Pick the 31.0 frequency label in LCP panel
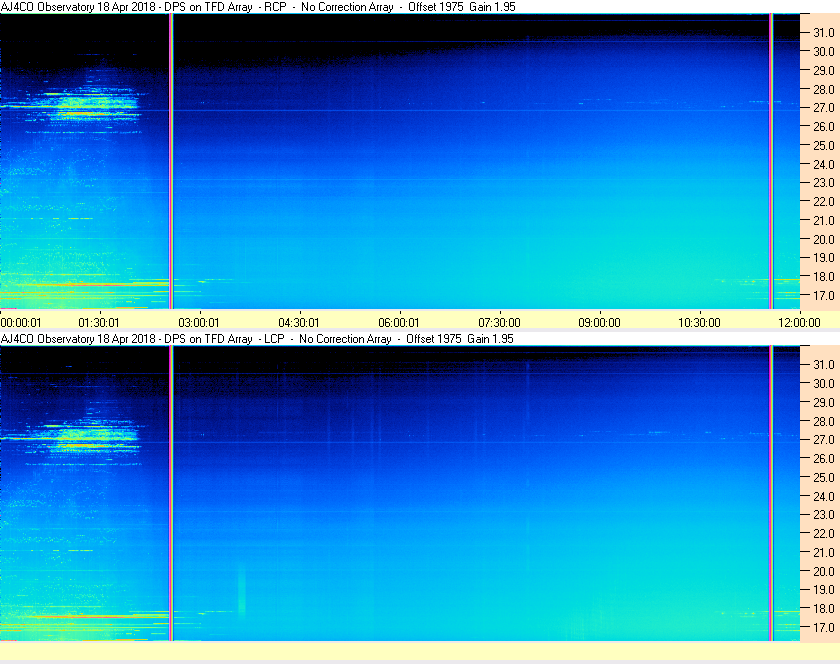Viewport: 840px width, 664px height. coord(824,364)
